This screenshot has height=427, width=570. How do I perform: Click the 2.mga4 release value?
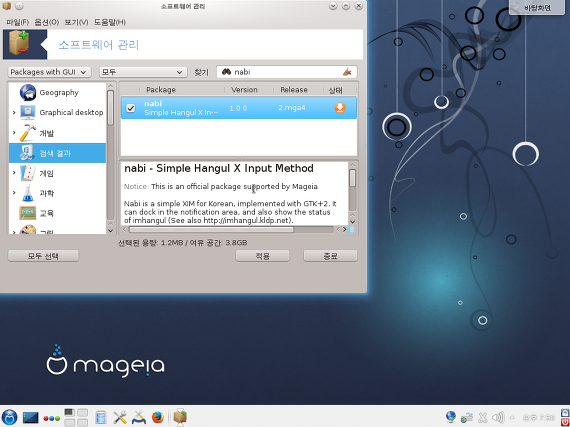[292, 108]
